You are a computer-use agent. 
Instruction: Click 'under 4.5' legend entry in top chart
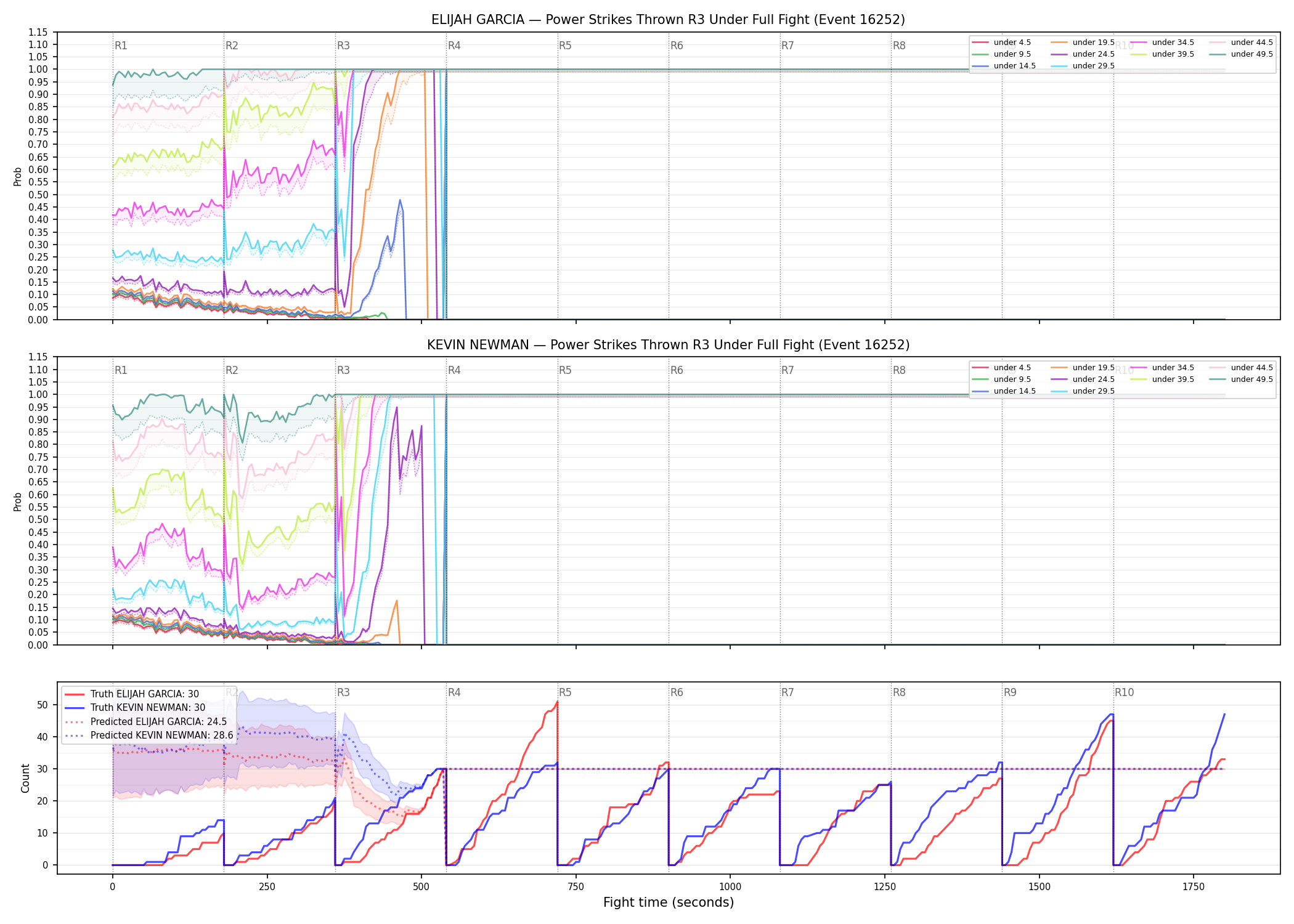(x=1001, y=43)
